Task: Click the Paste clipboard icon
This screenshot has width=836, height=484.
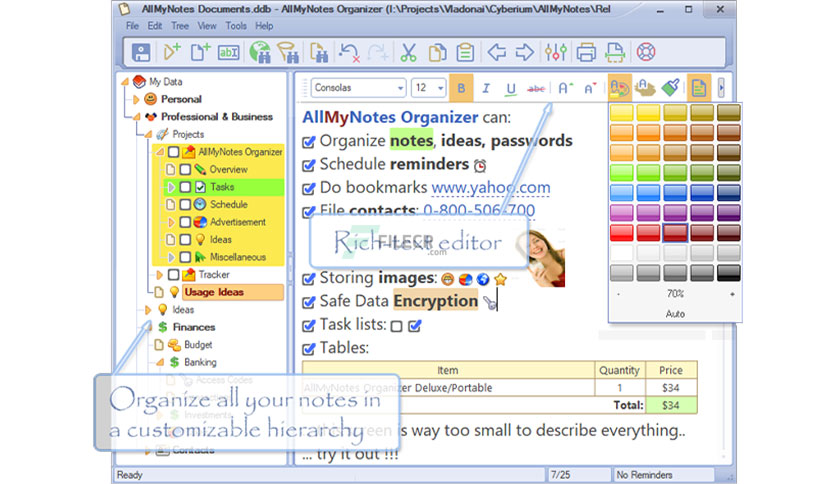Action: [x=465, y=52]
